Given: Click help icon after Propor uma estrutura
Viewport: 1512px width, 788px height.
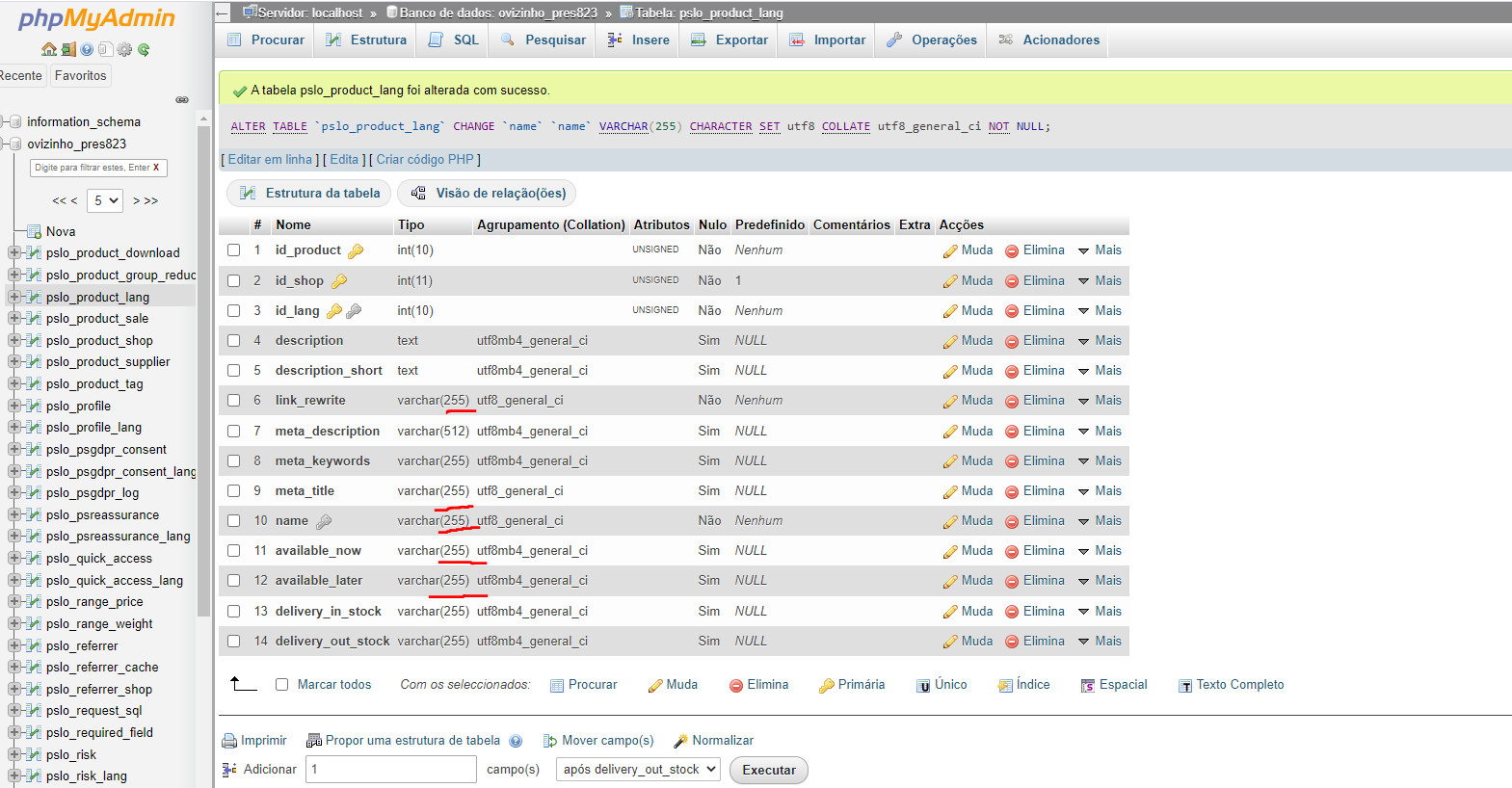Looking at the screenshot, I should coord(516,741).
